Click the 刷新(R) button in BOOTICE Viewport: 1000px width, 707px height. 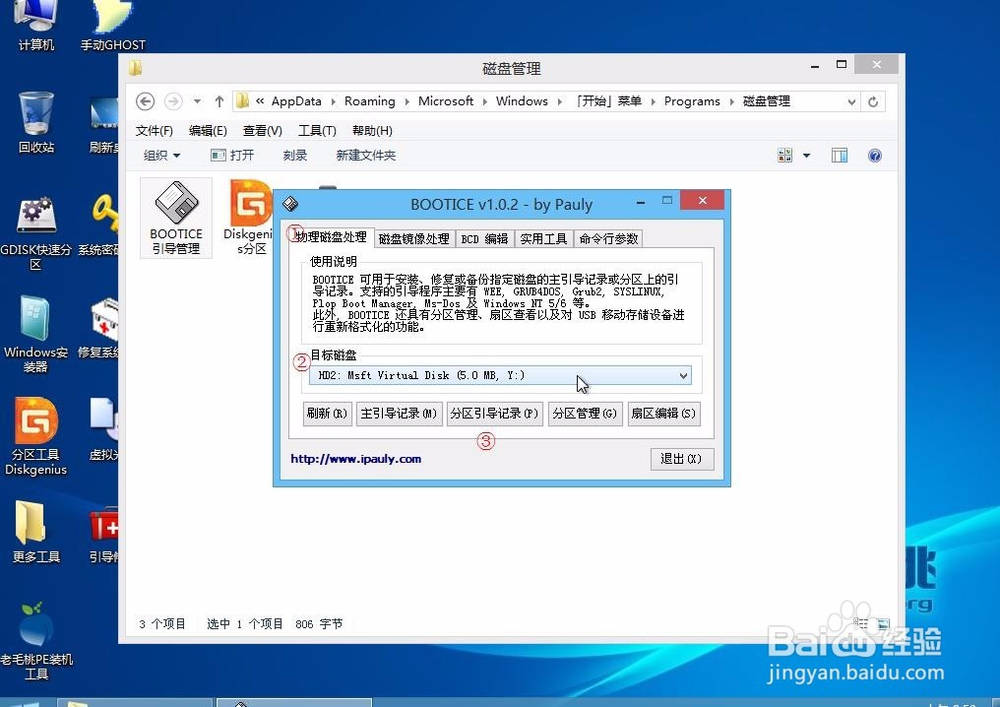click(327, 414)
